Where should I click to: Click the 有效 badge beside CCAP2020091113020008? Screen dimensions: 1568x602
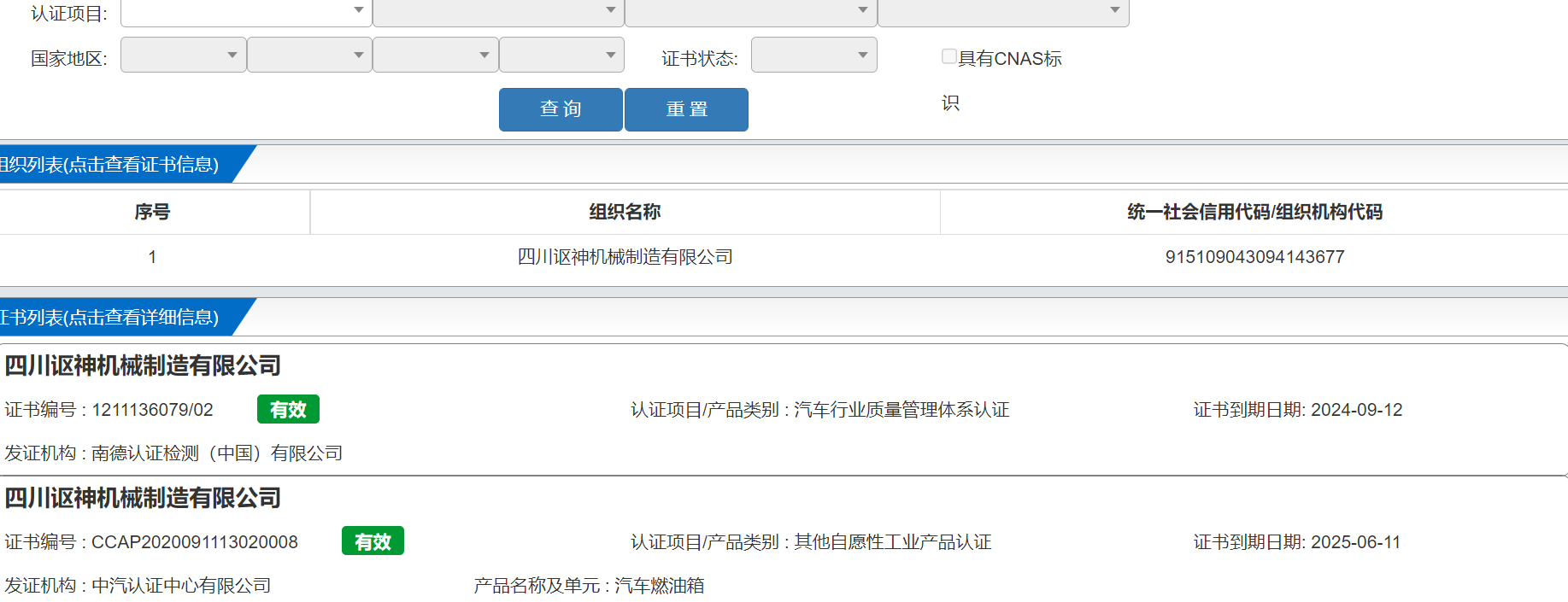point(373,541)
